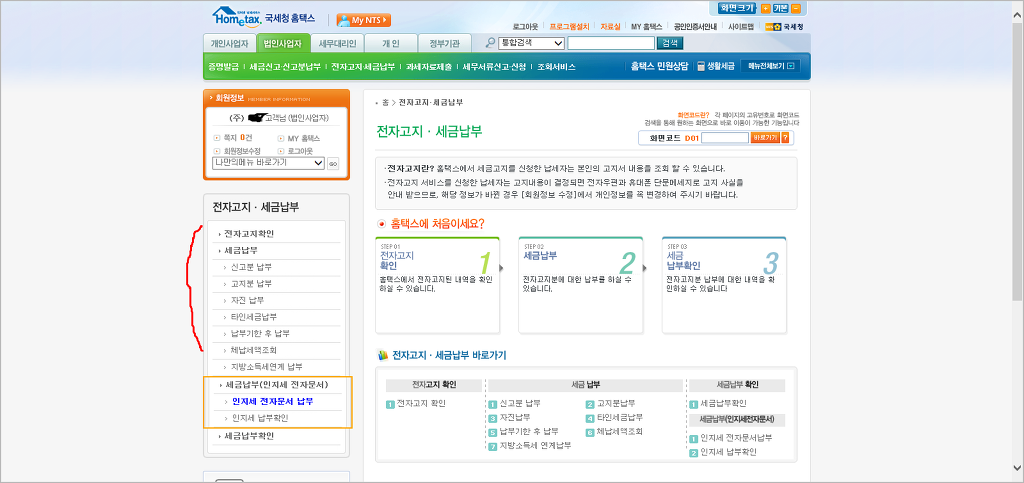Open 사이트맵 link
Image resolution: width=1024 pixels, height=483 pixels.
click(741, 27)
